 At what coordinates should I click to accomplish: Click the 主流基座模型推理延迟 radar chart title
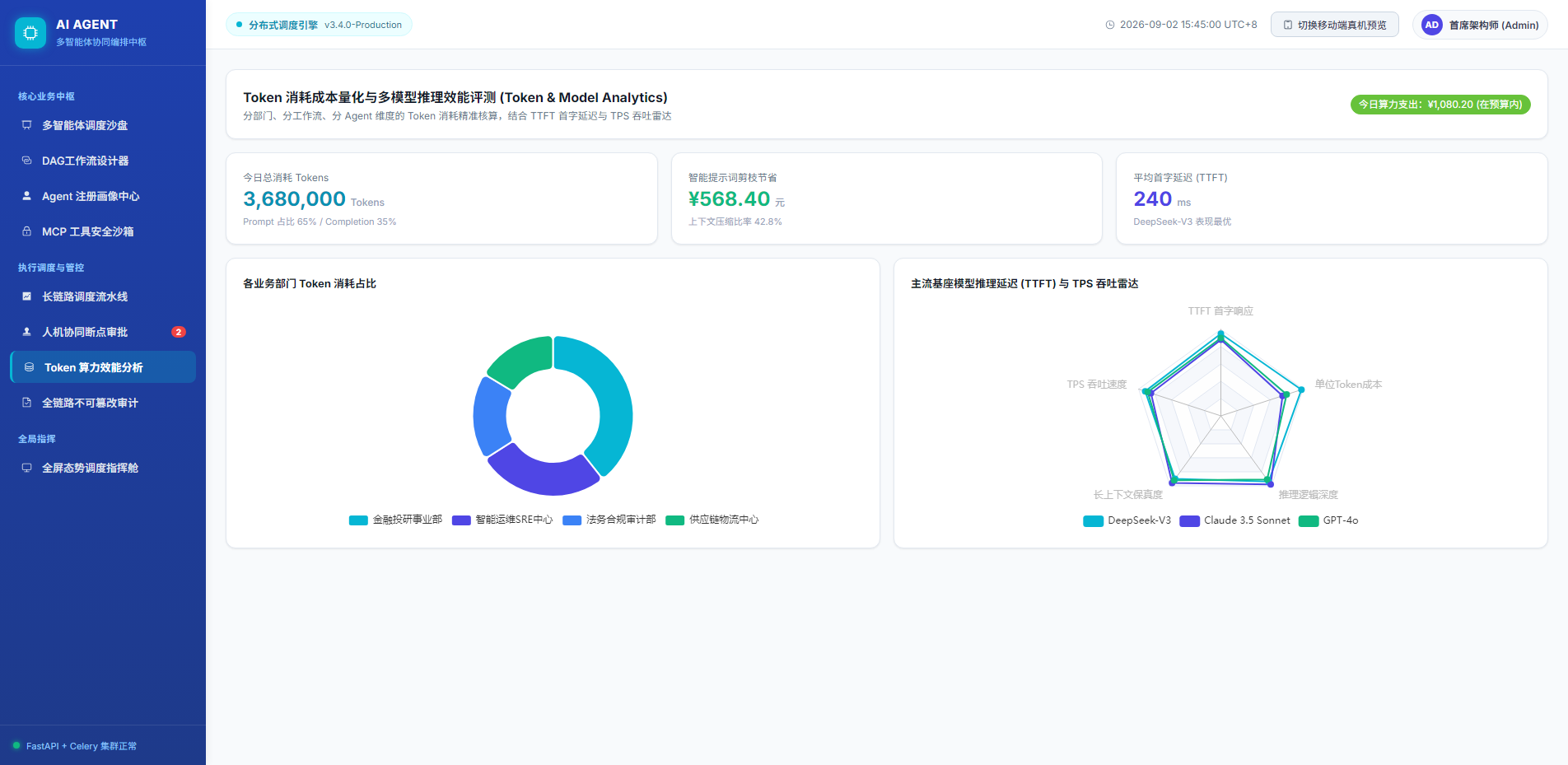tap(1024, 283)
